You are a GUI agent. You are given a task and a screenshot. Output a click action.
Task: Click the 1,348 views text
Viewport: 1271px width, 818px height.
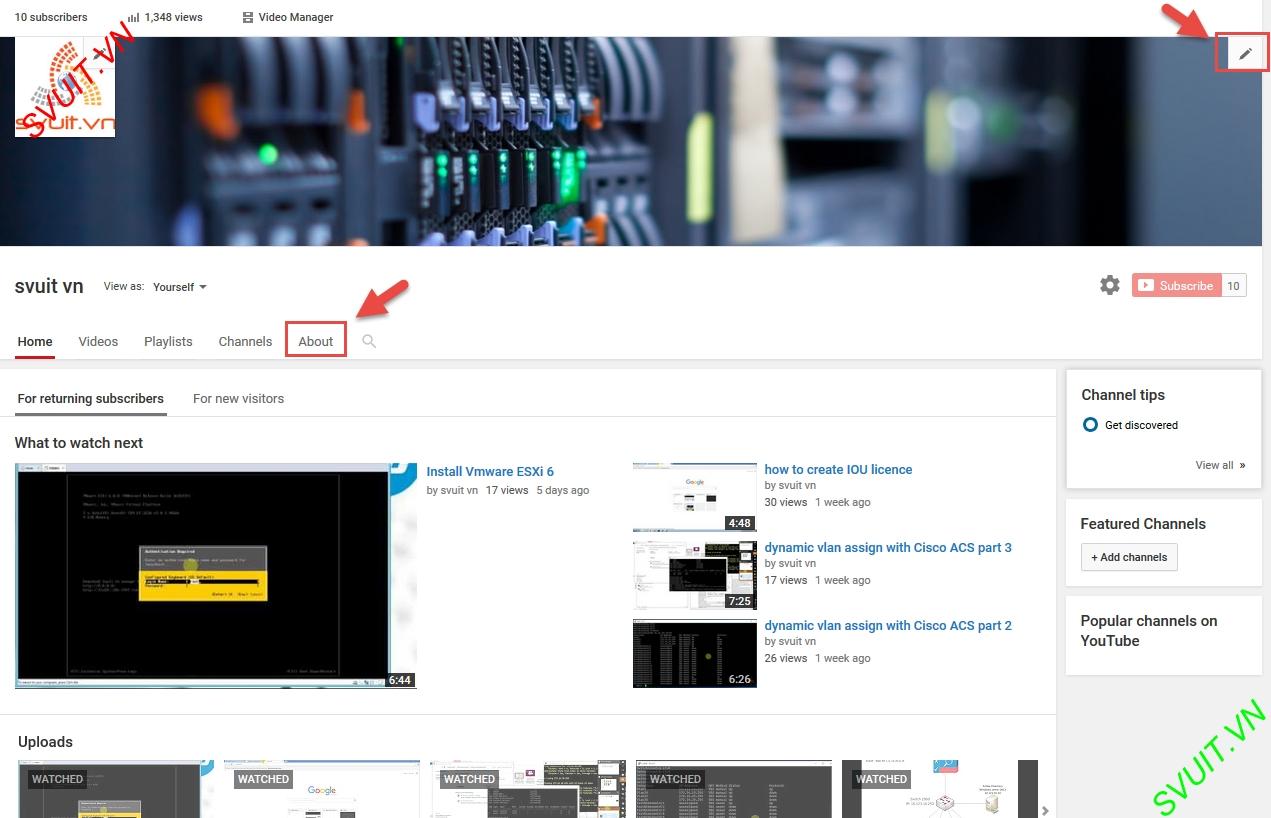pyautogui.click(x=173, y=17)
